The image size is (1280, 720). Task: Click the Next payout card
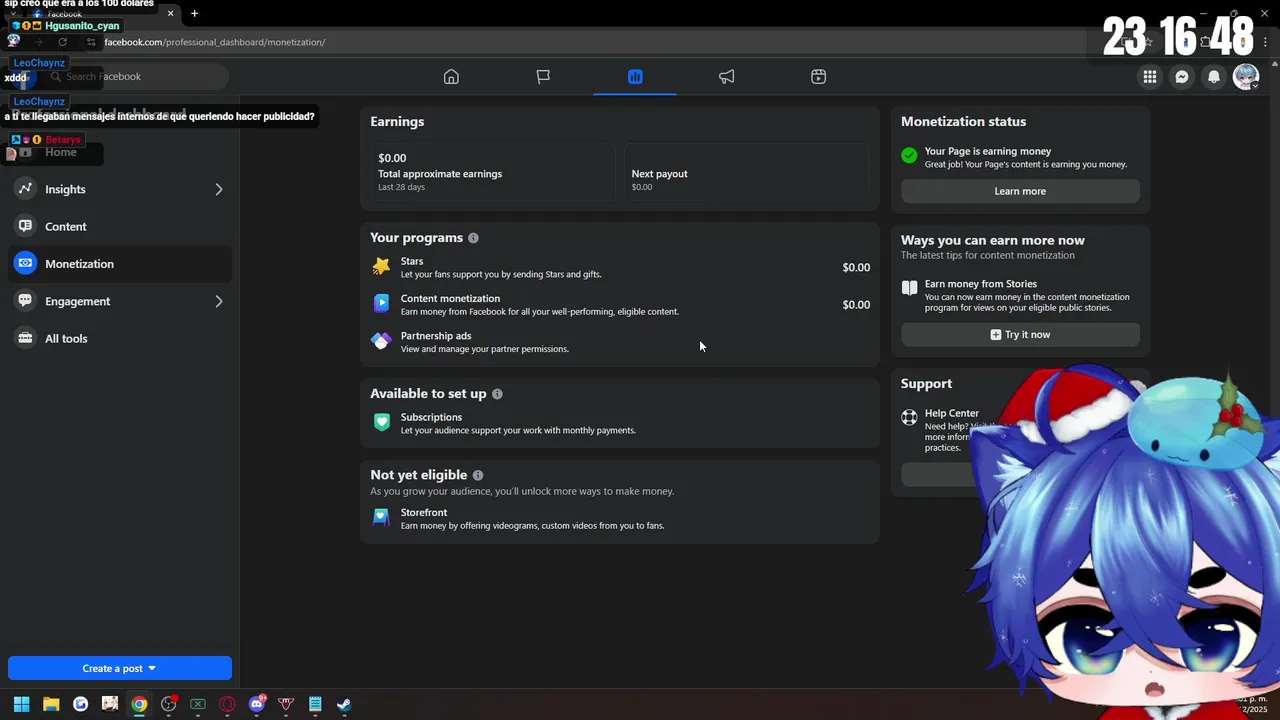pyautogui.click(x=747, y=172)
